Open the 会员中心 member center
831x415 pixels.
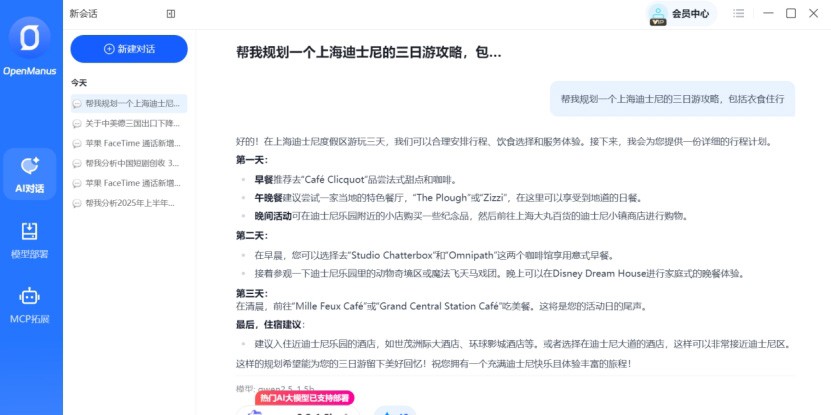tap(690, 14)
